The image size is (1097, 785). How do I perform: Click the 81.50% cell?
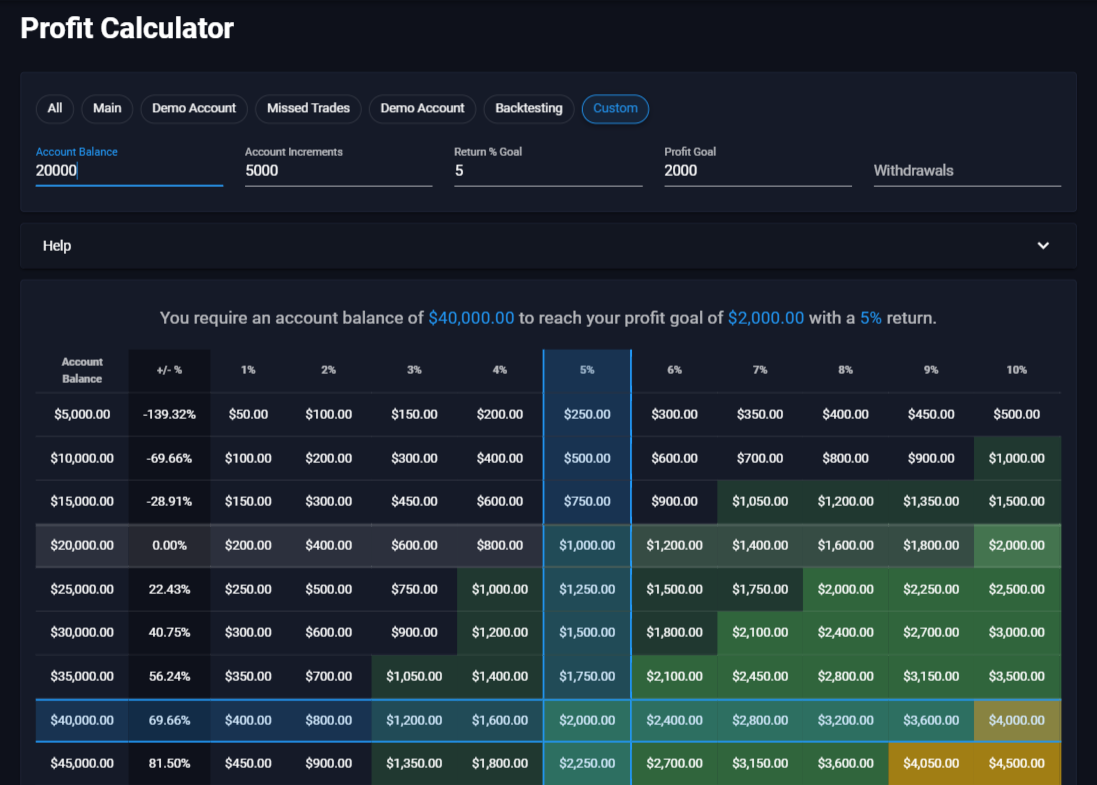pos(169,763)
